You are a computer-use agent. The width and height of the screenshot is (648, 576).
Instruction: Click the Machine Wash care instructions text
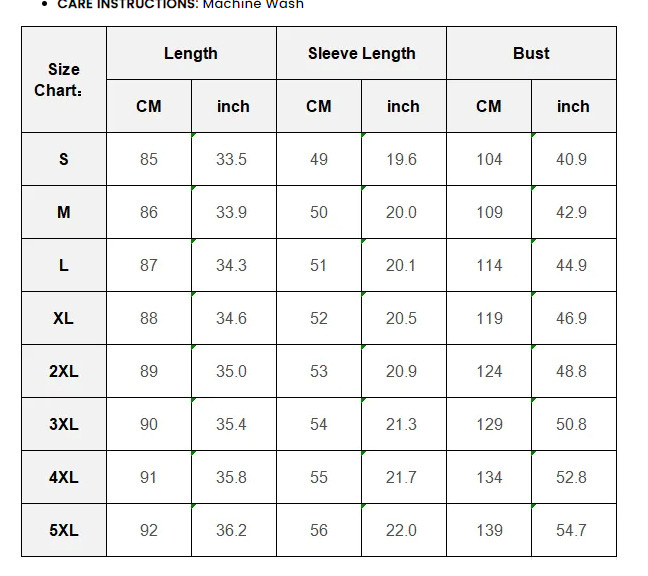click(253, 5)
